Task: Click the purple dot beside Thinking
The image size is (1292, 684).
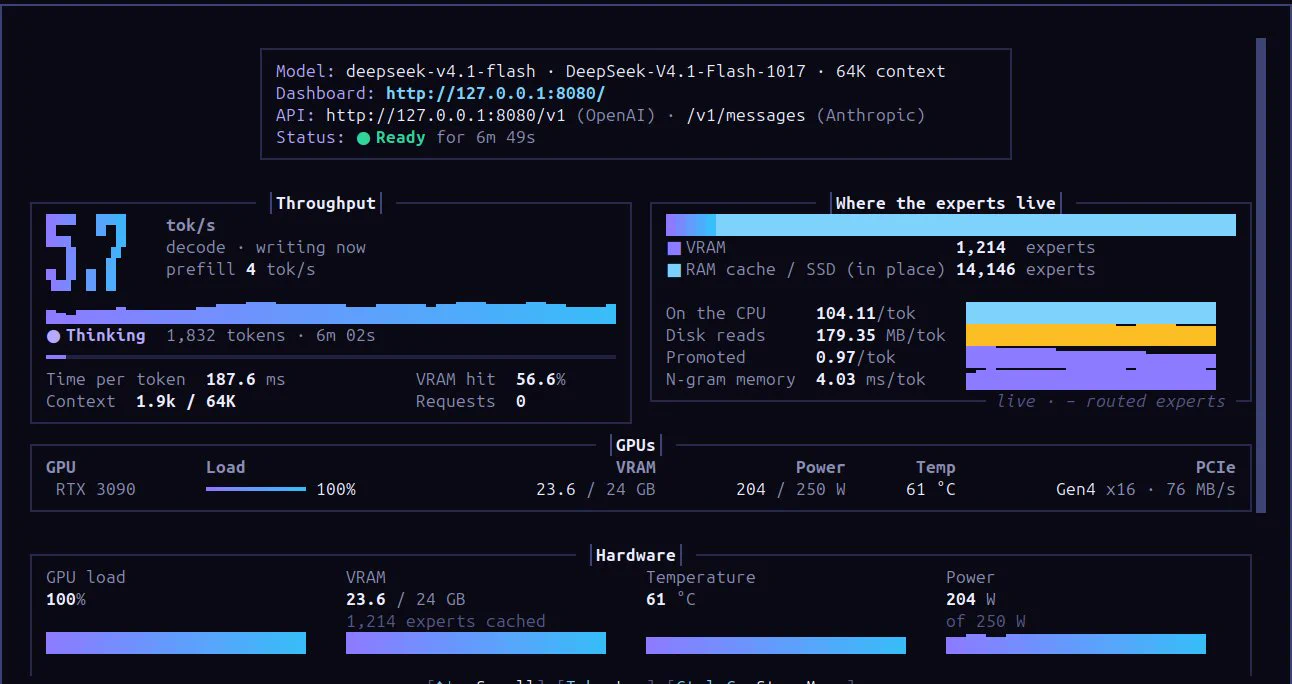Action: (53, 336)
